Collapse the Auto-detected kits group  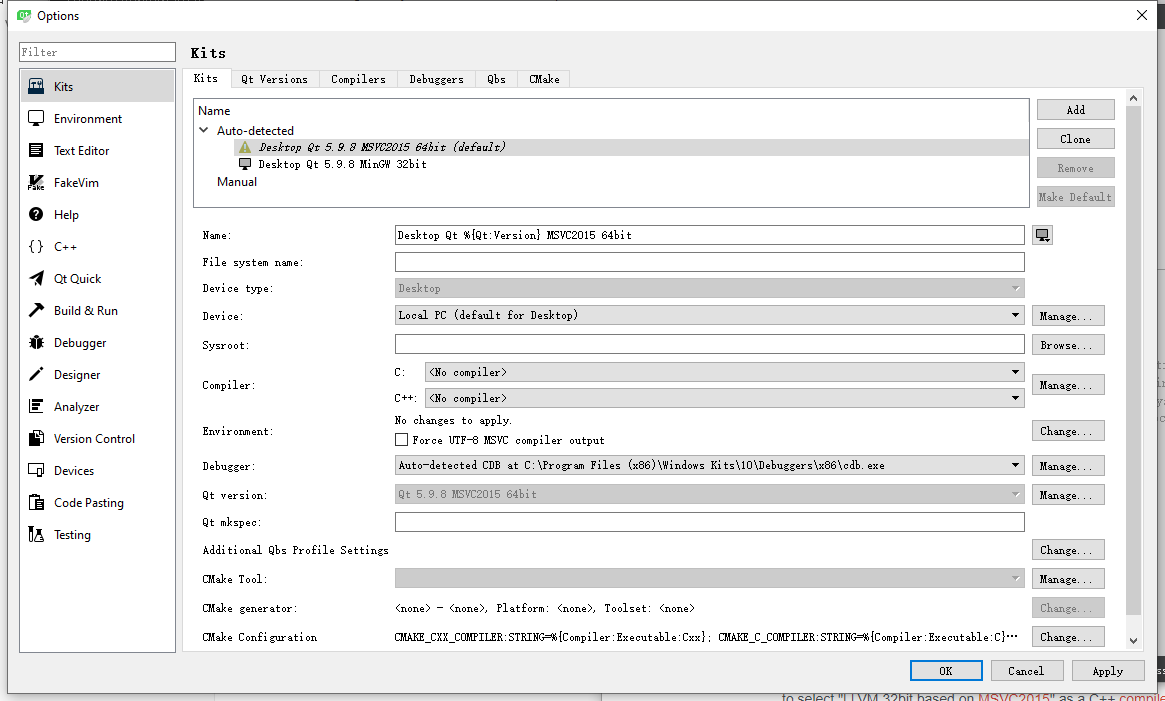(x=204, y=130)
